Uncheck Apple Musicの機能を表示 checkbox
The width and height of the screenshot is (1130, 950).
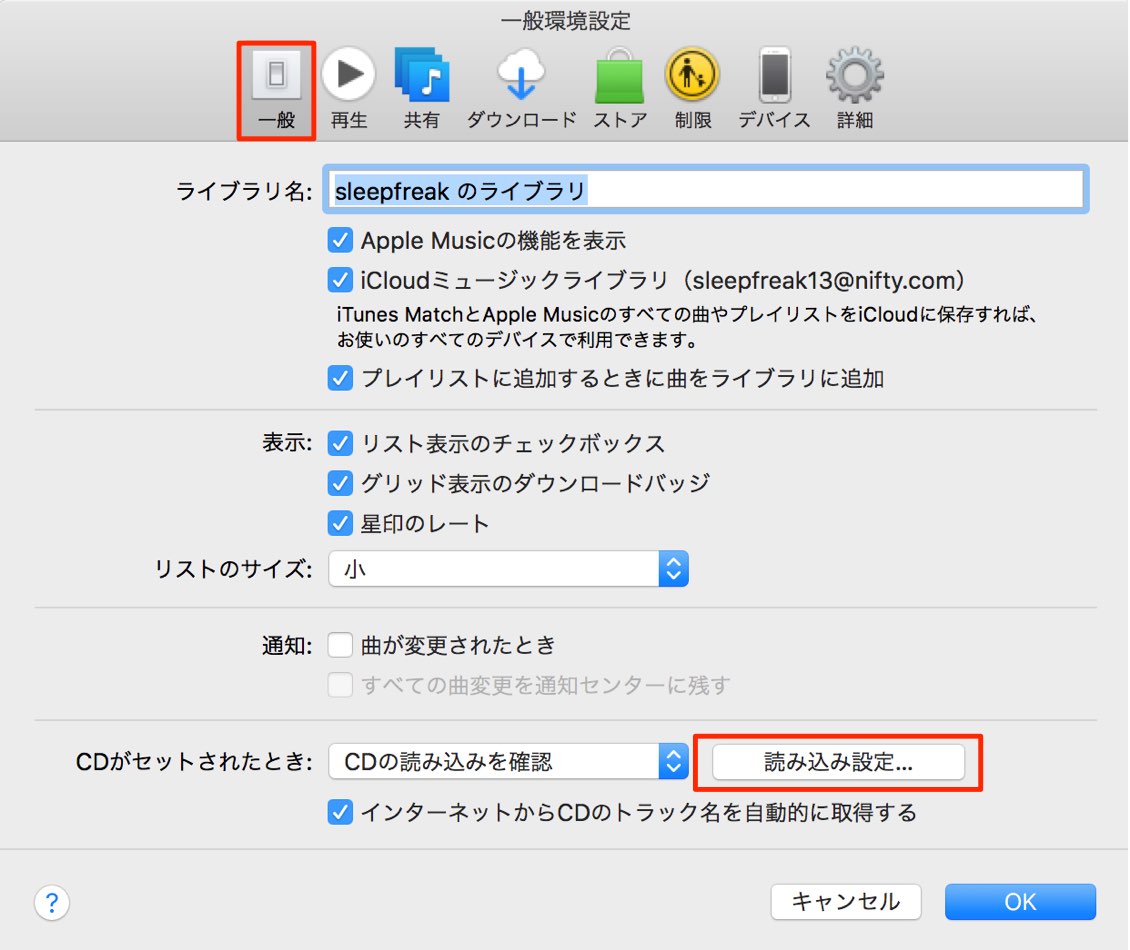point(340,240)
